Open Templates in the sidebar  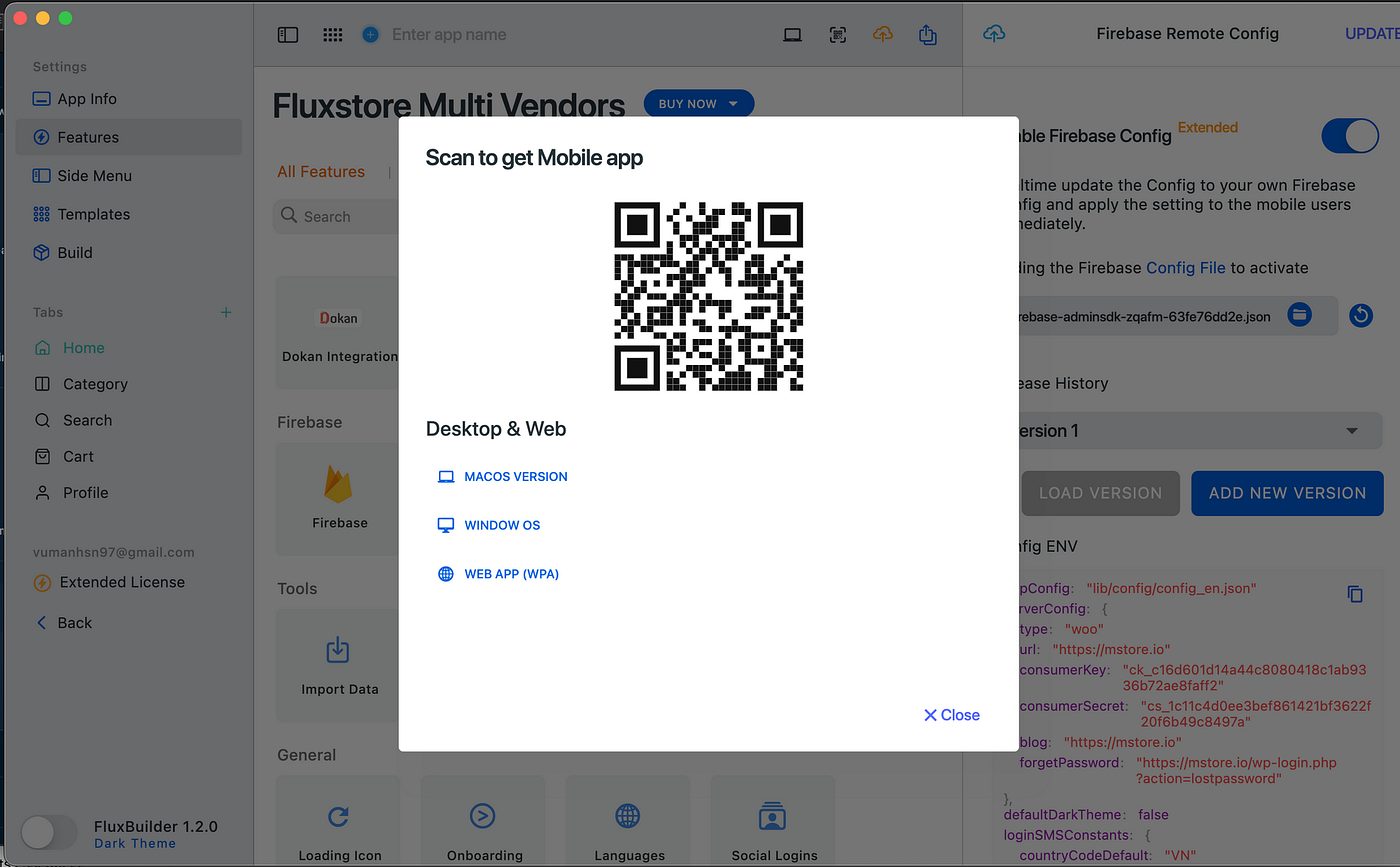pyautogui.click(x=128, y=214)
